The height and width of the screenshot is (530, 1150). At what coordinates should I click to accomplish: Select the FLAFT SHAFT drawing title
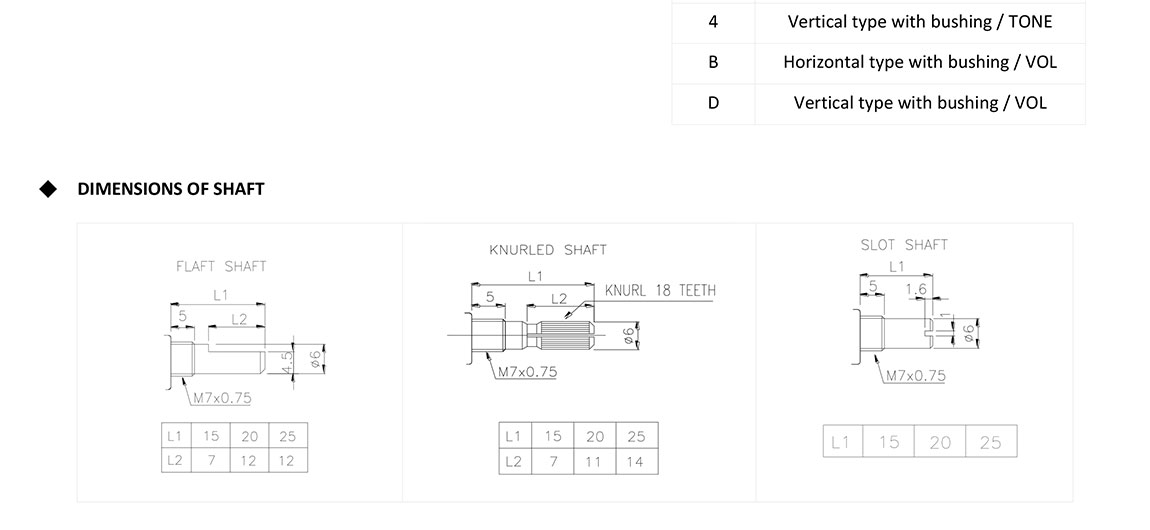(221, 266)
